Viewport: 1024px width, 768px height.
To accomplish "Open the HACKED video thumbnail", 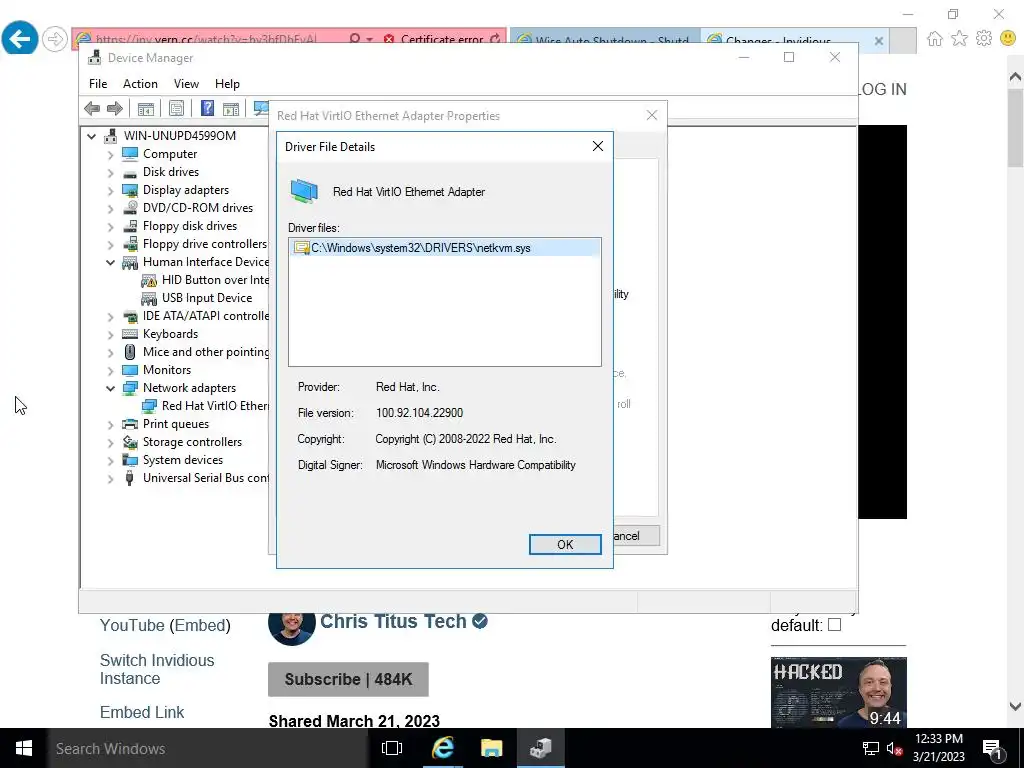I will [839, 692].
